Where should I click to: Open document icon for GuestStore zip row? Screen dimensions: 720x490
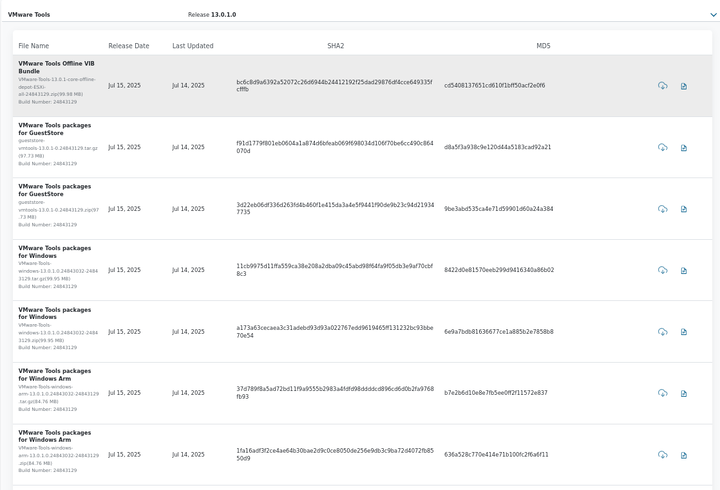tap(684, 209)
